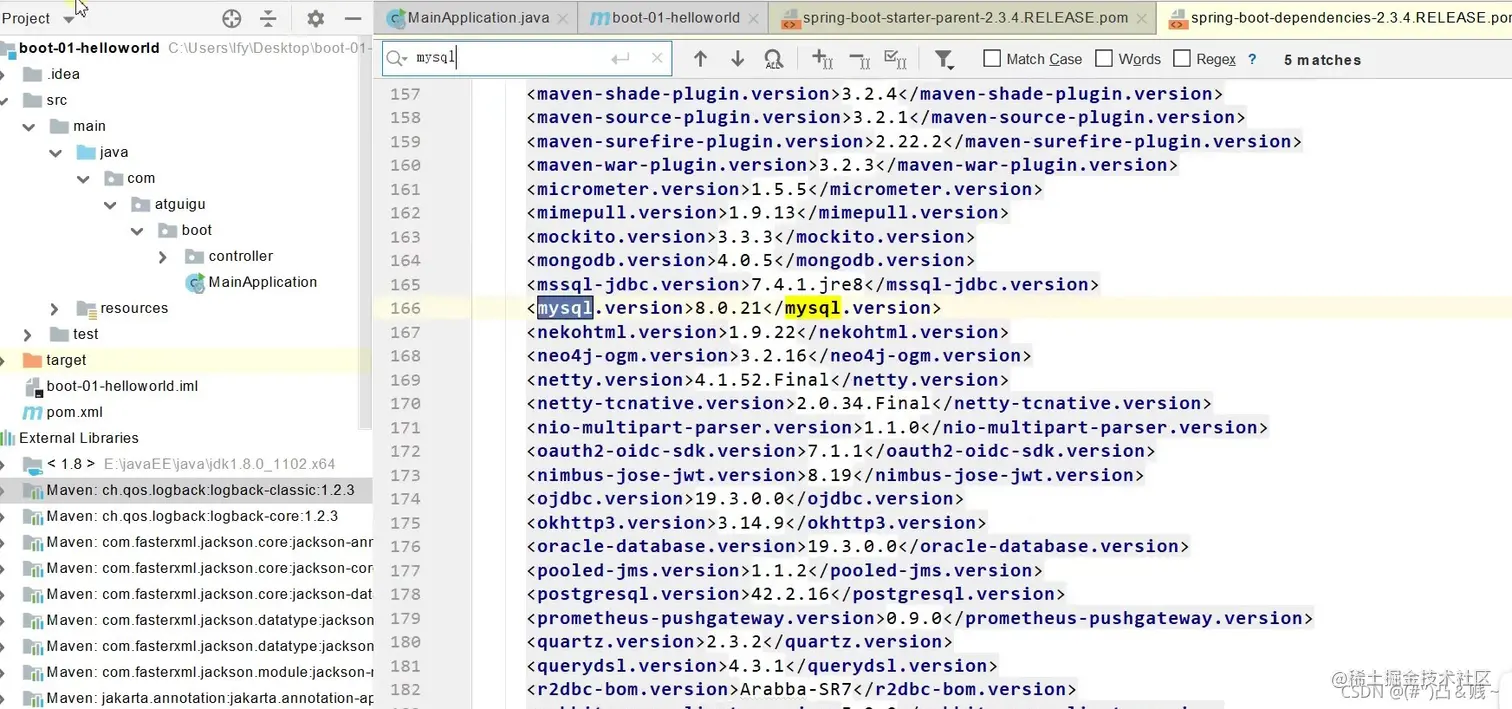Click the netty.version 4.1.52.Final line

[x=768, y=380]
